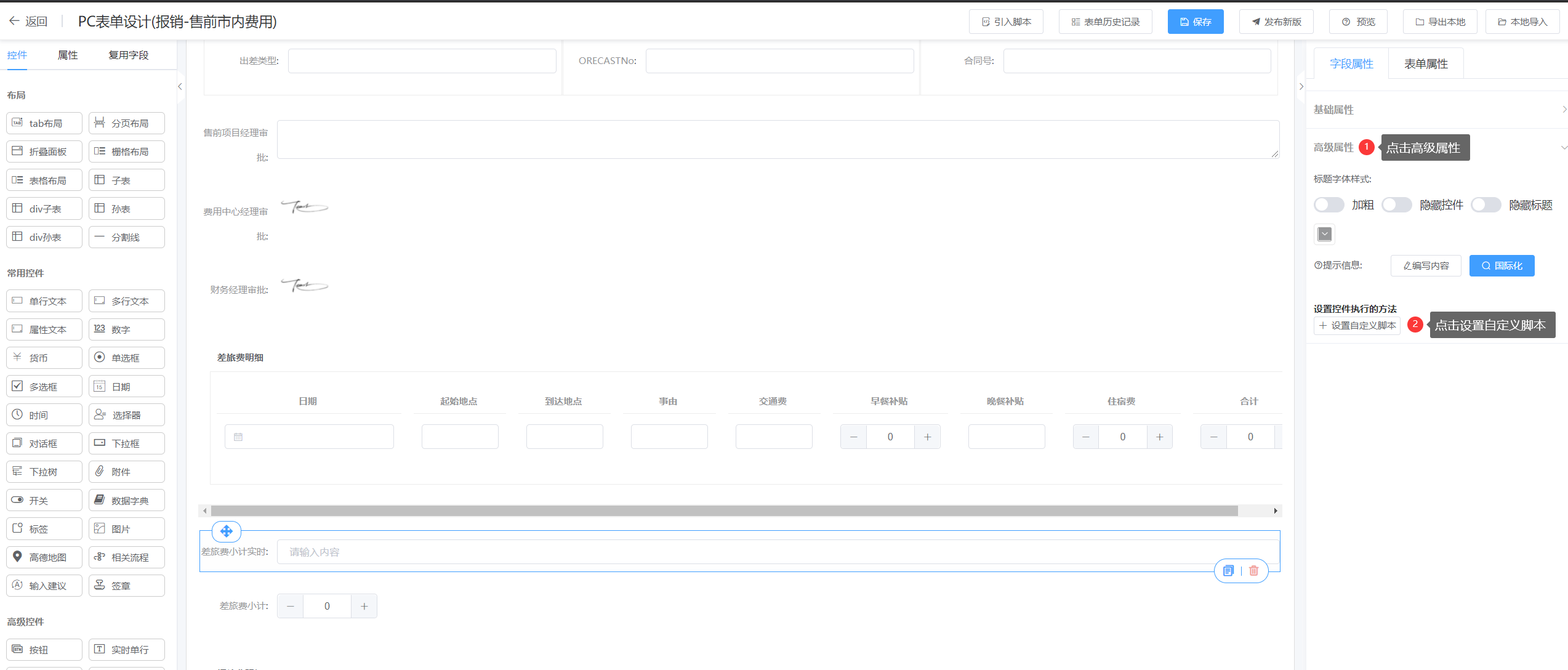Add the 签章 stamp control
Screen dimensions: 1568x670
tap(126, 586)
